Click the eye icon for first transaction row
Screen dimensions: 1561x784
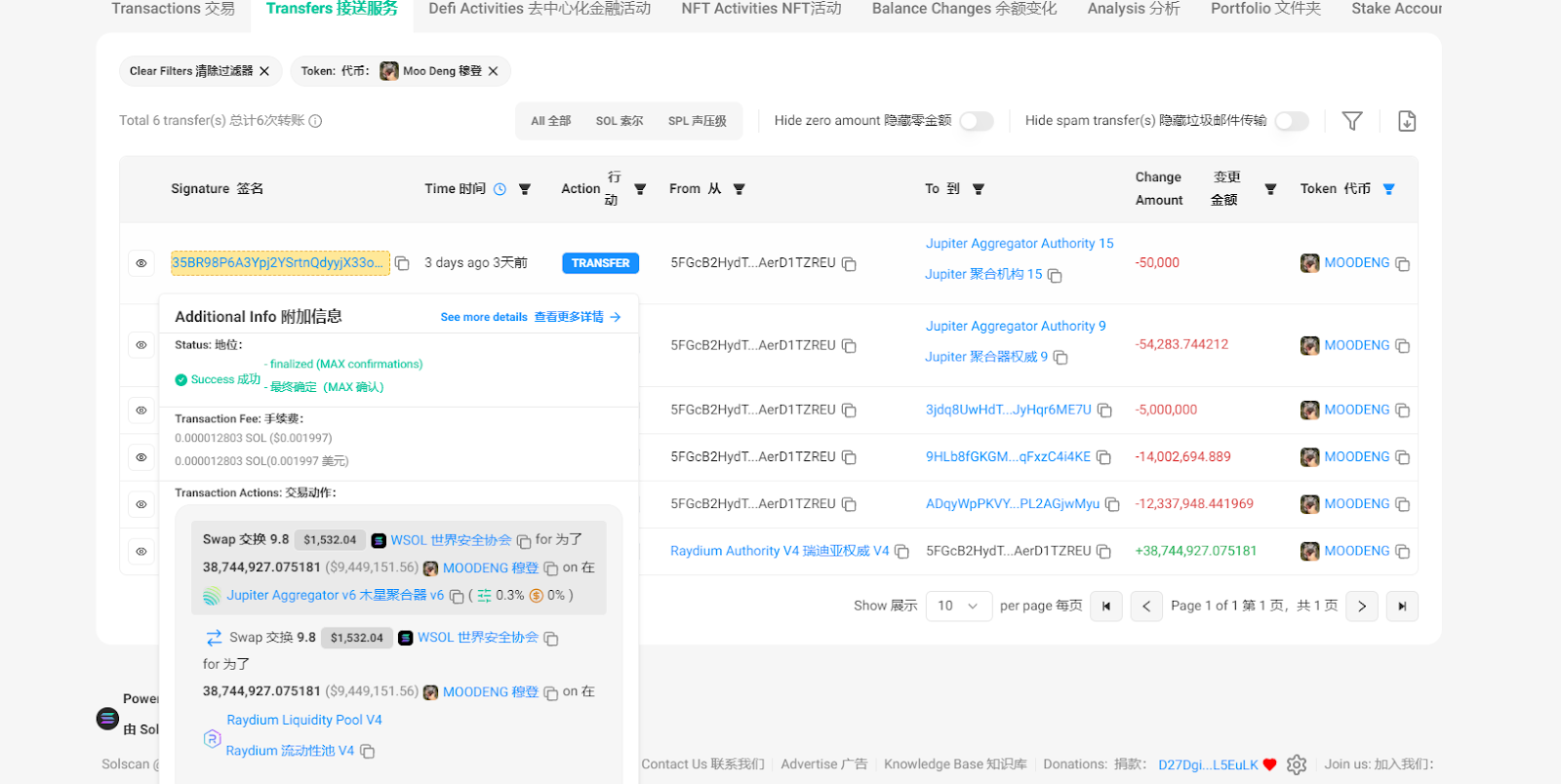[x=141, y=263]
